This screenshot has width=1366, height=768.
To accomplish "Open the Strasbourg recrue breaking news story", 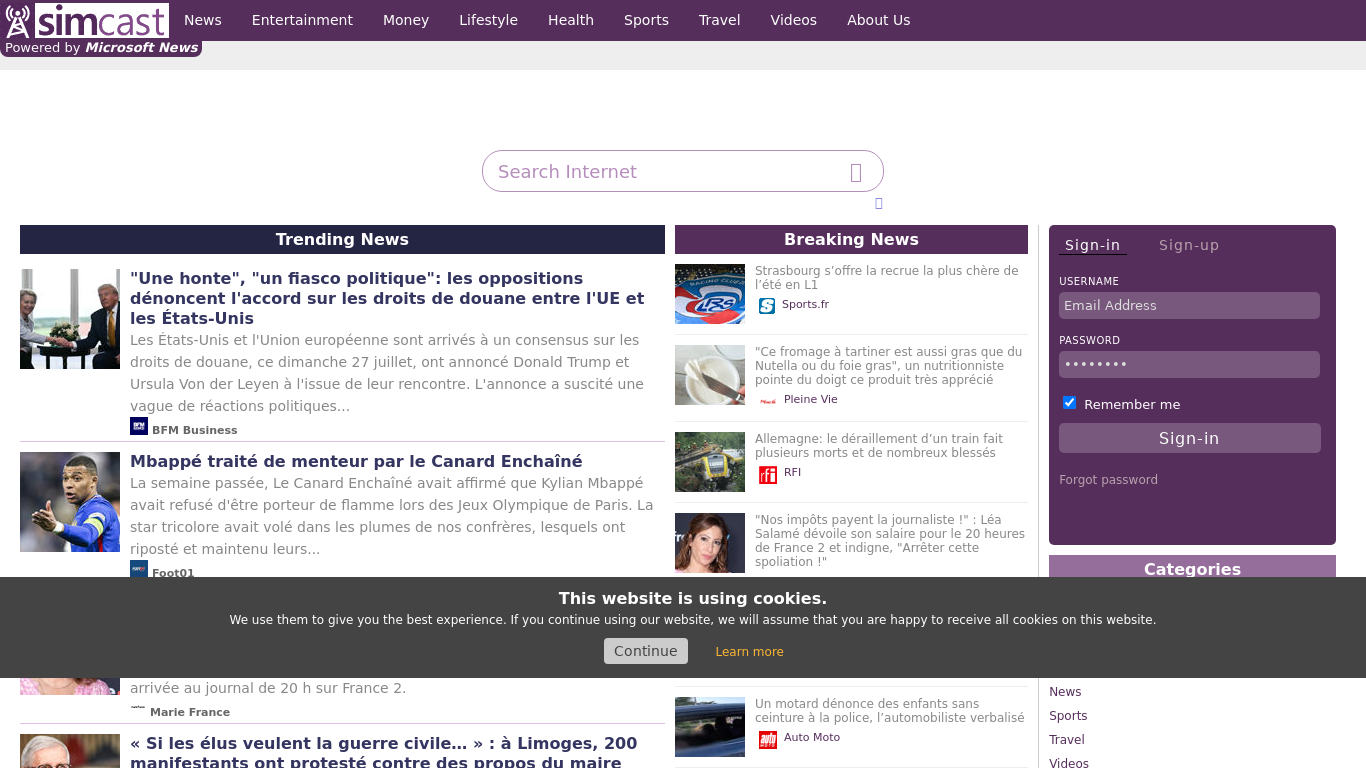I will pyautogui.click(x=887, y=278).
